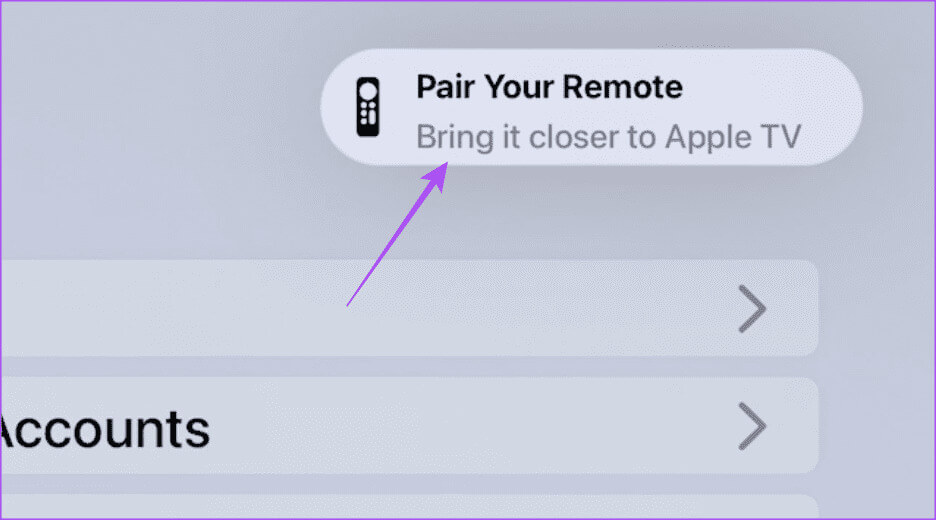Select the partially visible row below Accounts
Viewport: 936px width, 520px height.
click(x=409, y=507)
